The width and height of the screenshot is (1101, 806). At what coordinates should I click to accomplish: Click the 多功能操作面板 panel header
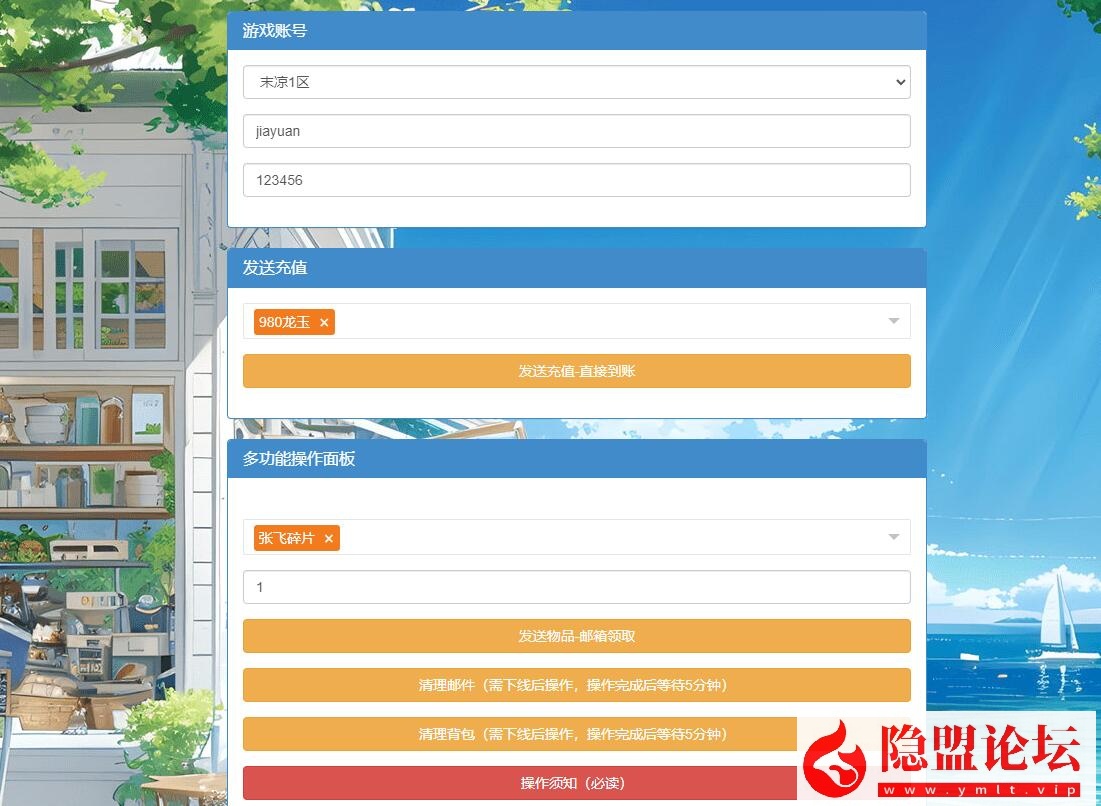tap(576, 459)
